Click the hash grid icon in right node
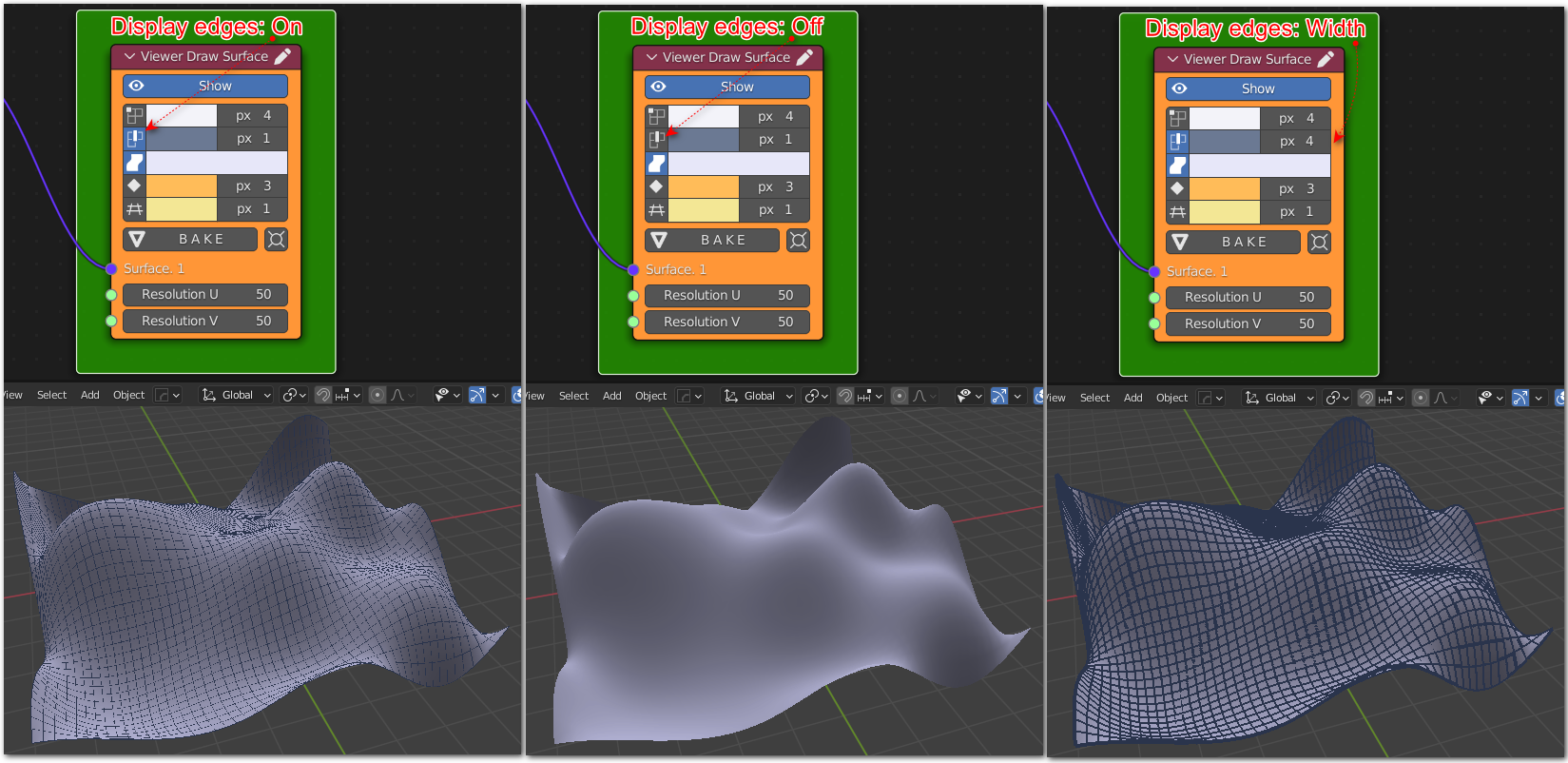Viewport: 1568px width, 763px height. [x=1177, y=212]
